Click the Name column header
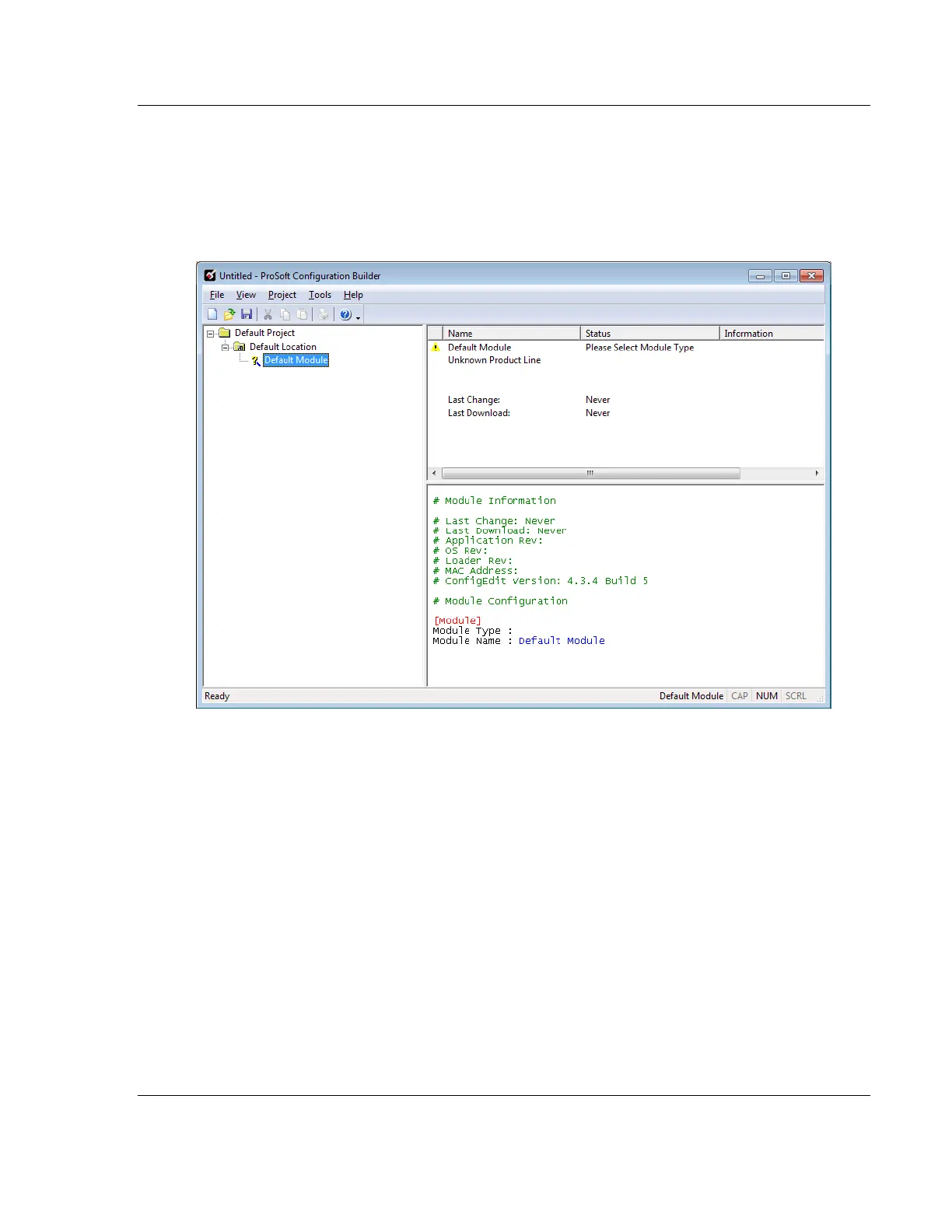Image resolution: width=952 pixels, height=1232 pixels. coord(511,333)
